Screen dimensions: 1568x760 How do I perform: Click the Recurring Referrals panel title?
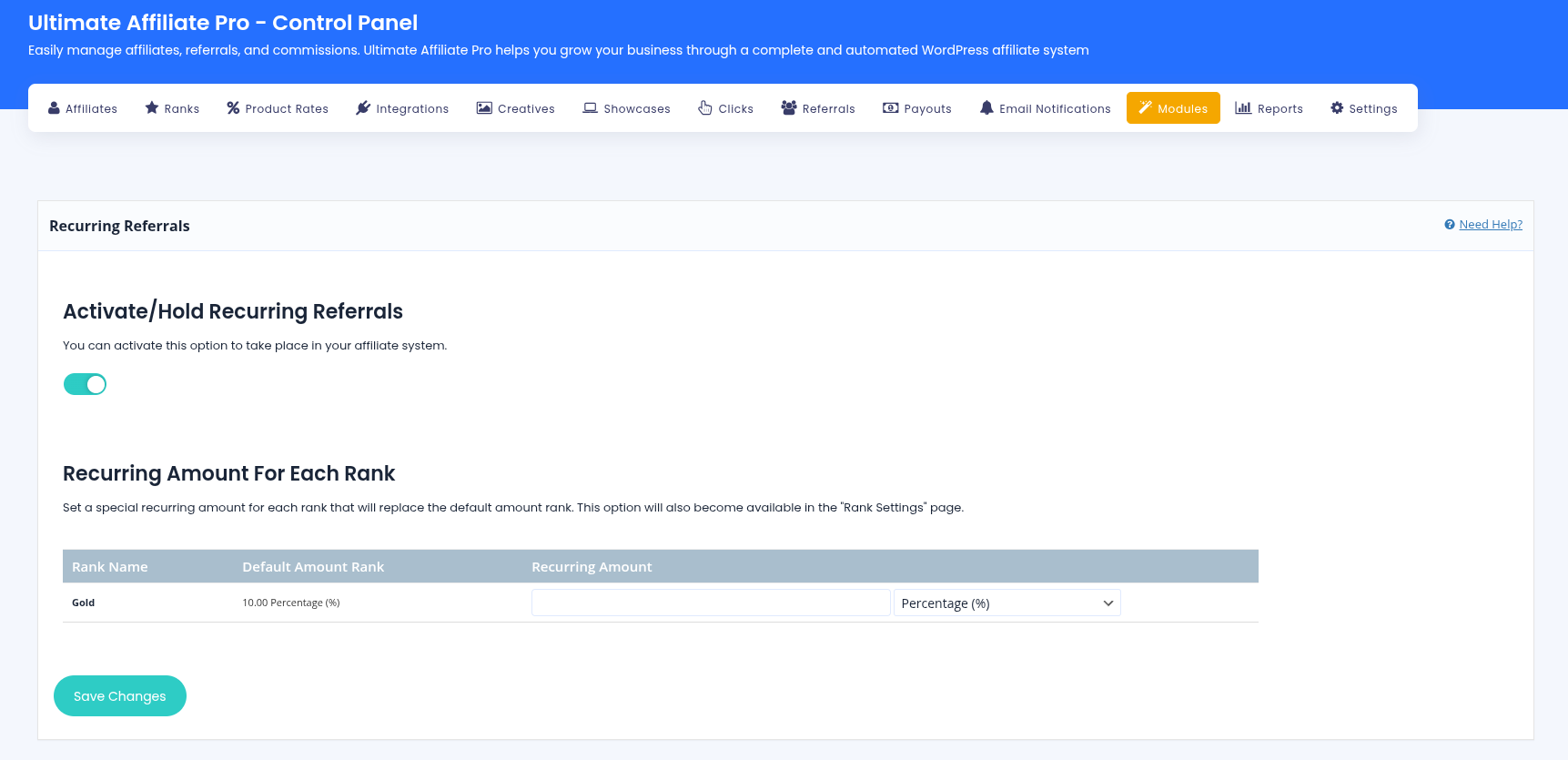(119, 226)
